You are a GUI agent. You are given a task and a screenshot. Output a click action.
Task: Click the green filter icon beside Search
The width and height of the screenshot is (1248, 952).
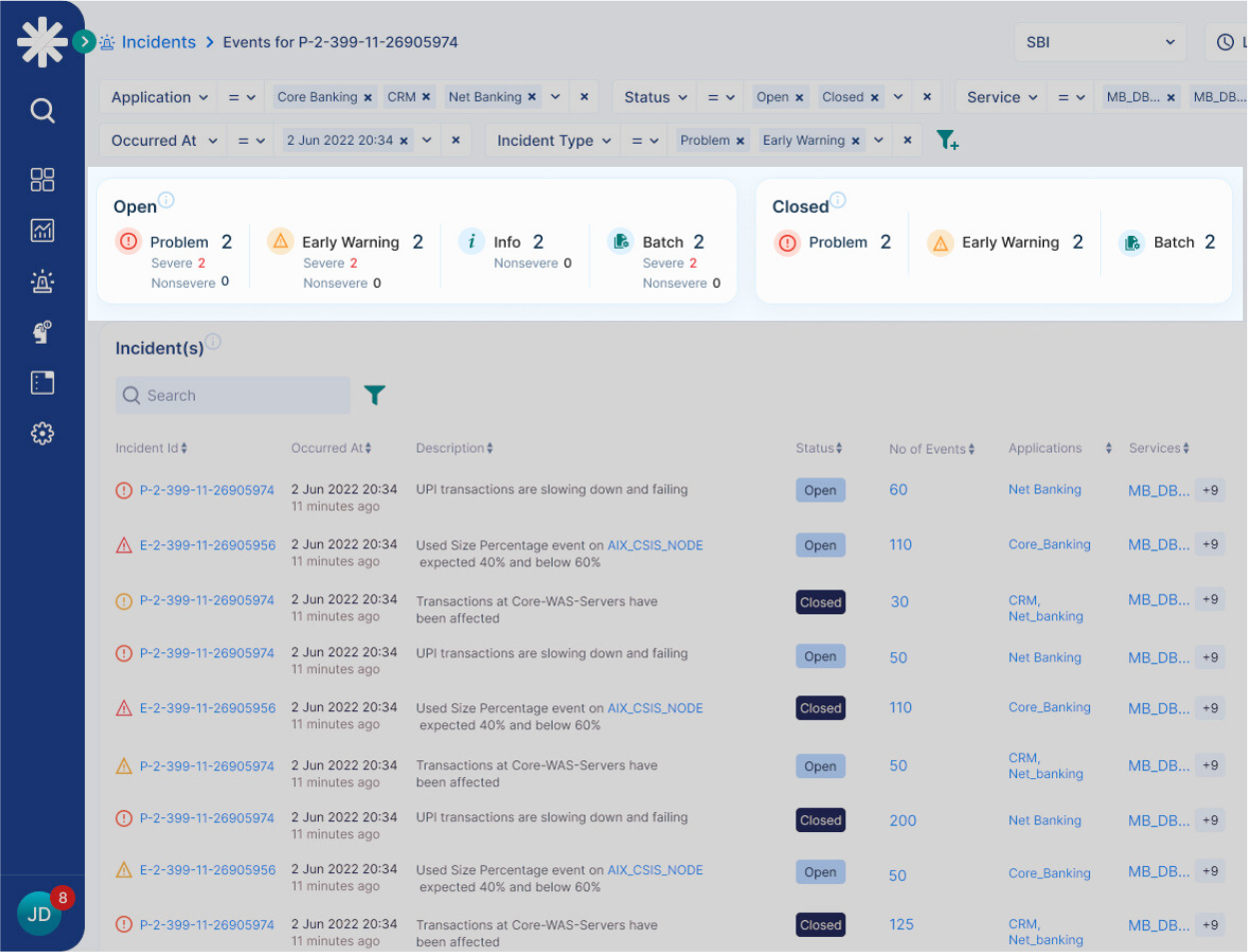375,396
